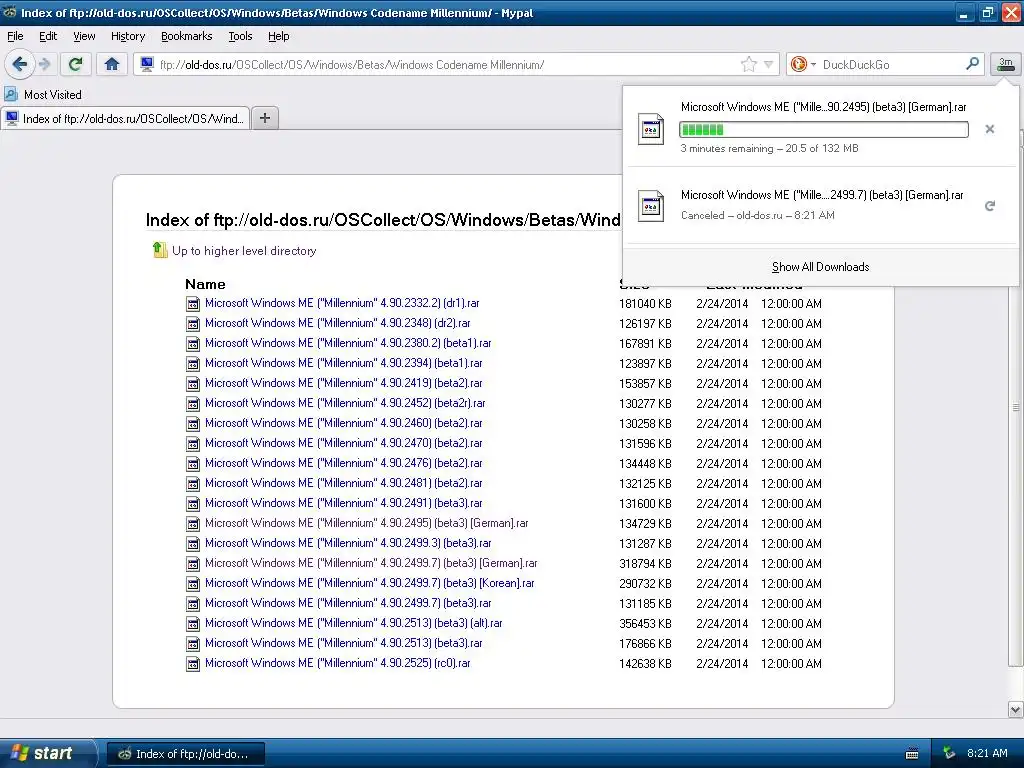Open the View menu
Image resolution: width=1024 pixels, height=768 pixels.
tap(84, 36)
